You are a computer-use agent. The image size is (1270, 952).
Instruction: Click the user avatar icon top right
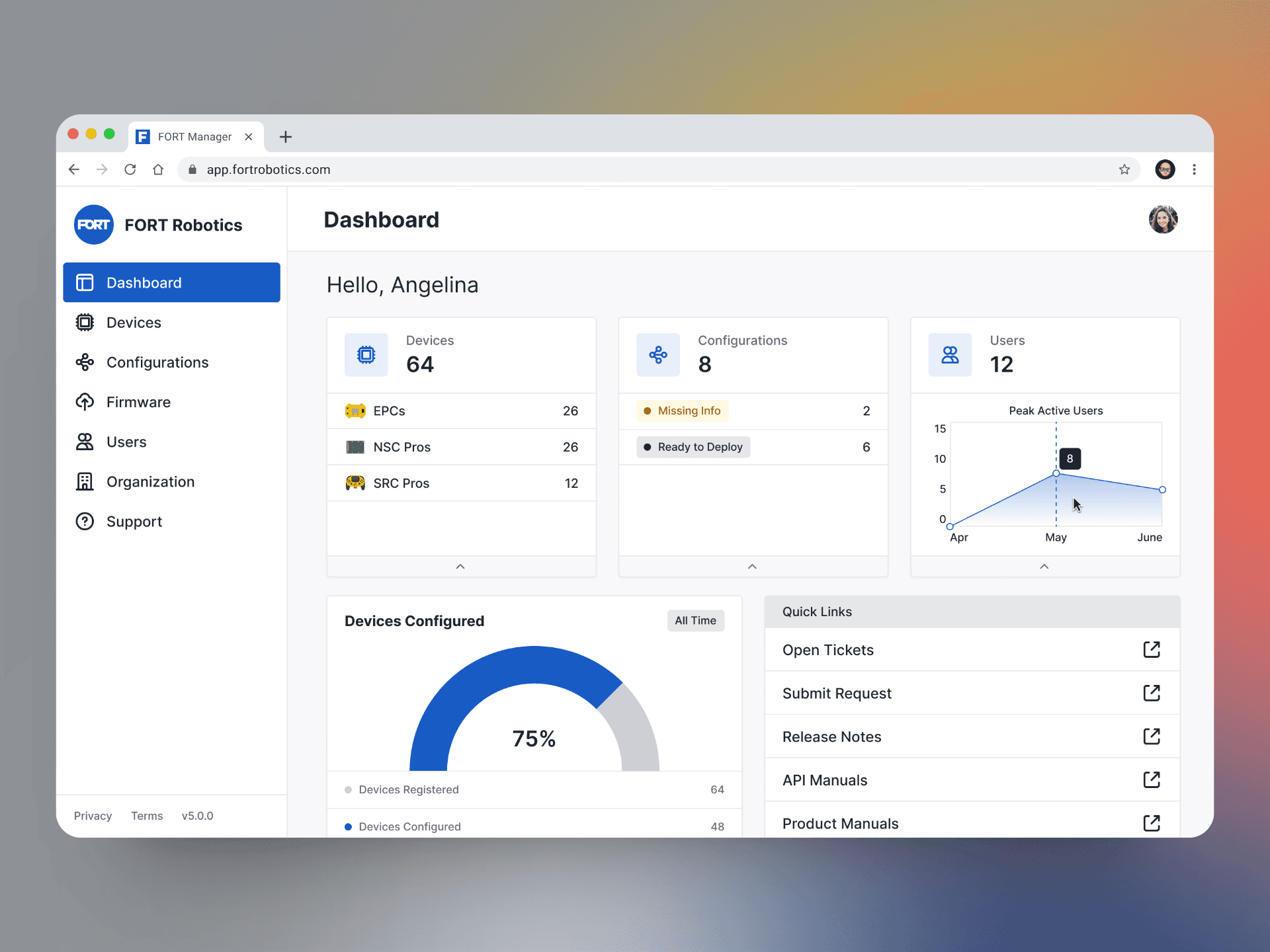point(1163,219)
